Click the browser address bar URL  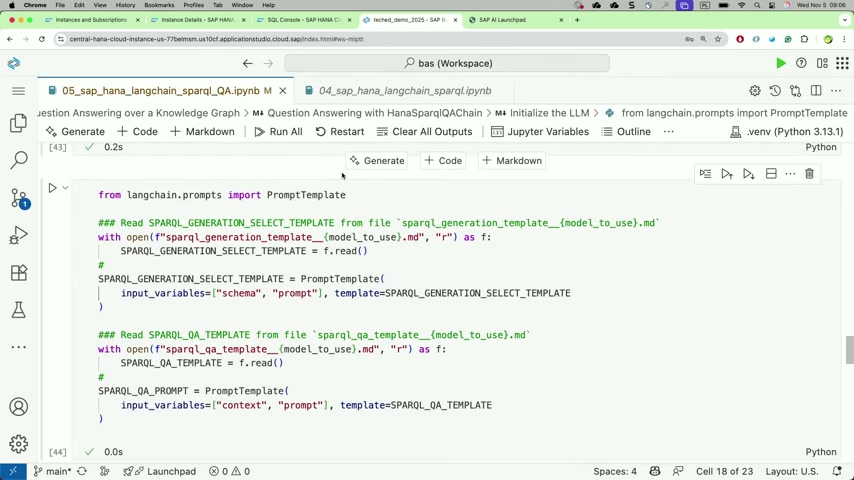tap(216, 39)
